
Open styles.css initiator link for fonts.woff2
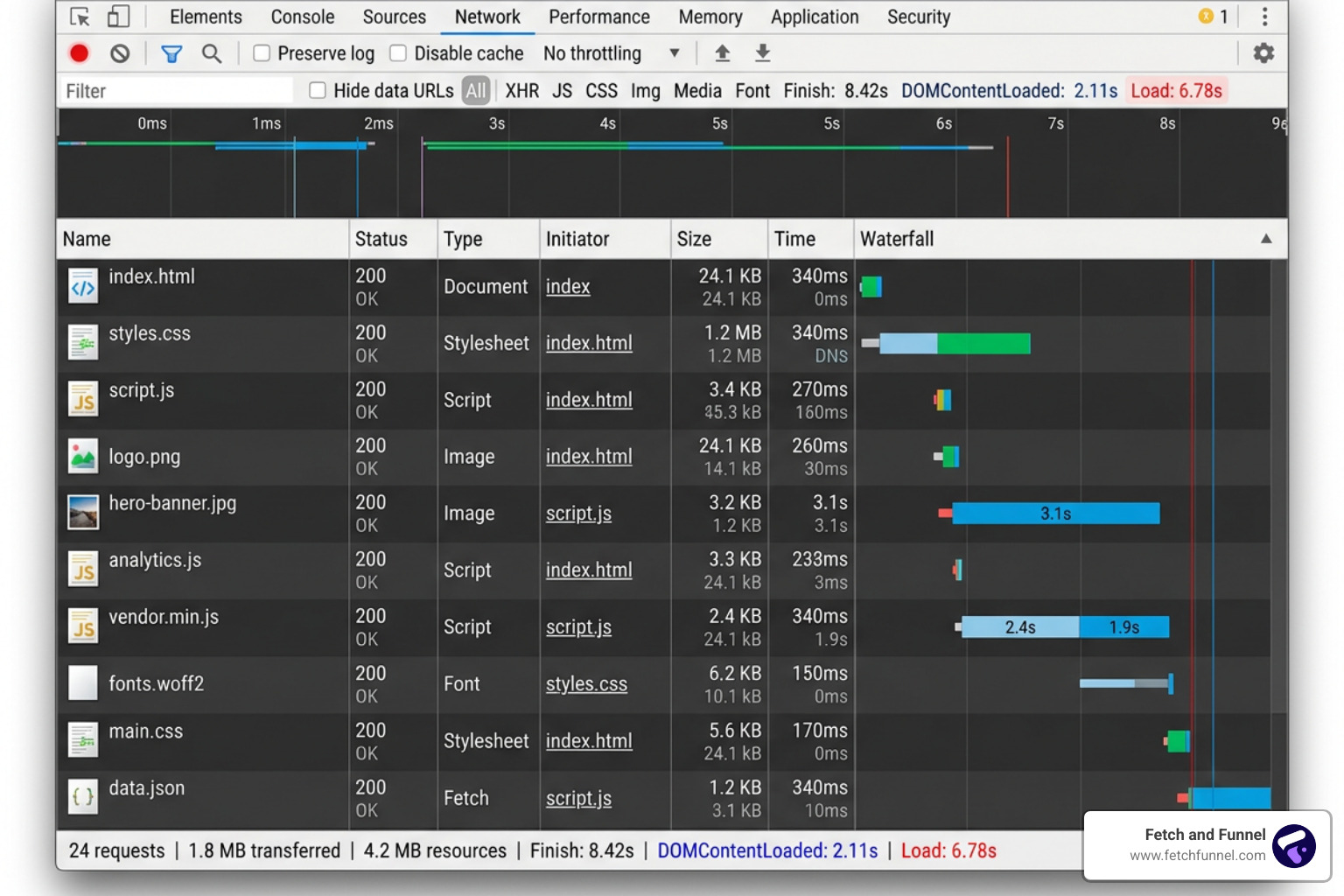pos(586,683)
